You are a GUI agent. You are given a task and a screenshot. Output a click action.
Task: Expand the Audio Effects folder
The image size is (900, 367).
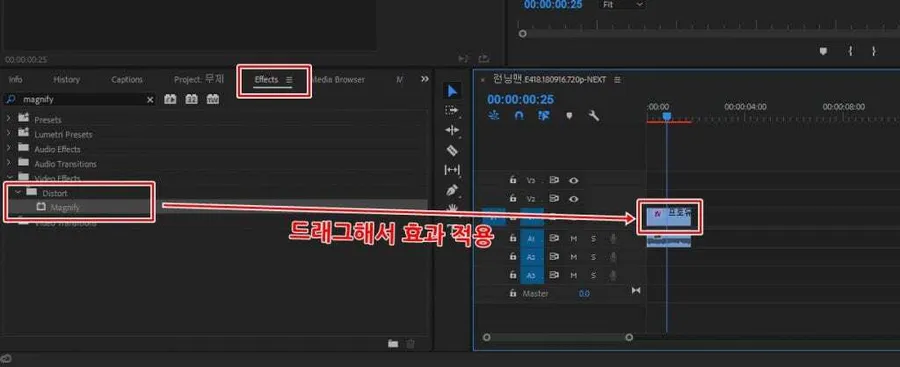[9, 148]
